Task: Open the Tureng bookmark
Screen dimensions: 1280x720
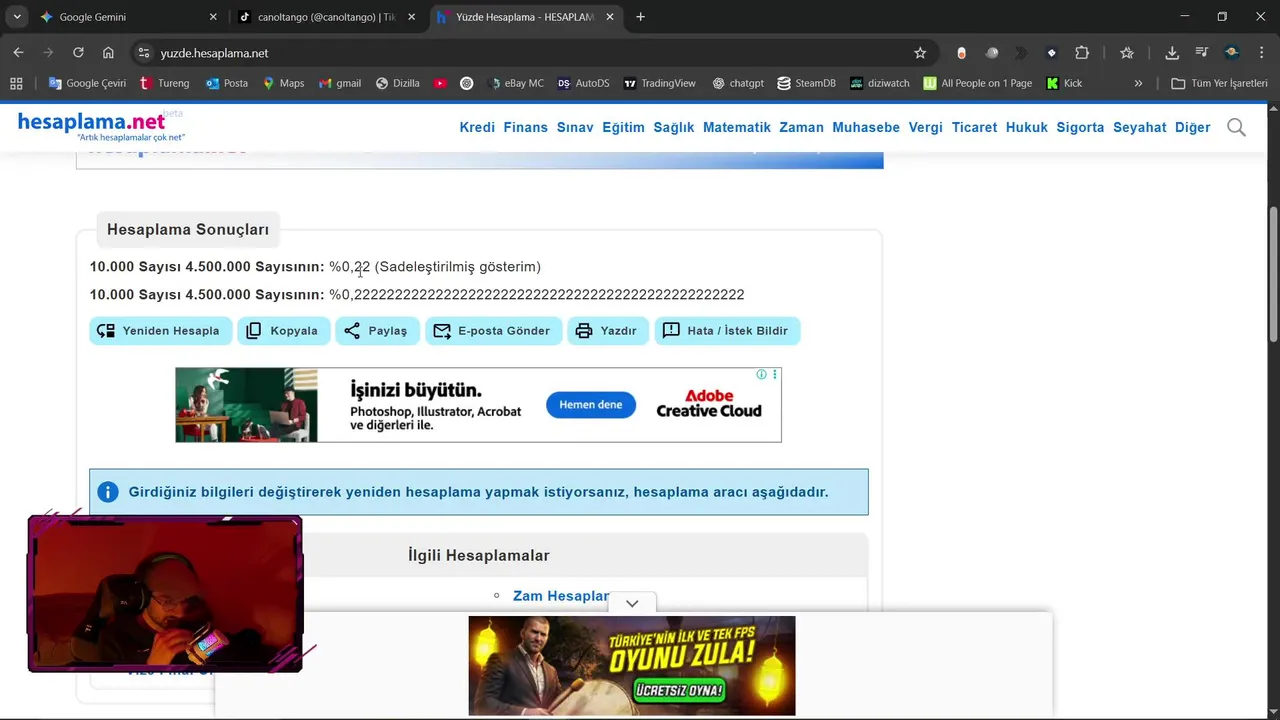Action: [x=164, y=83]
